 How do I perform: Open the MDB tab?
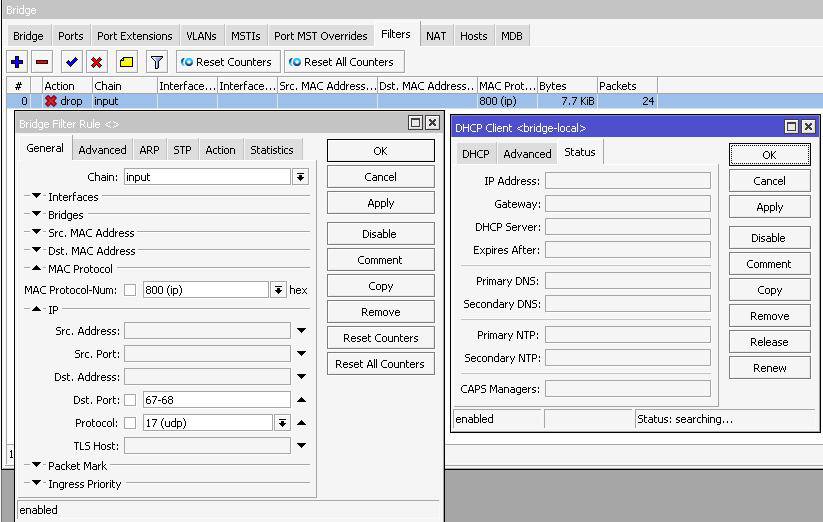tap(512, 36)
